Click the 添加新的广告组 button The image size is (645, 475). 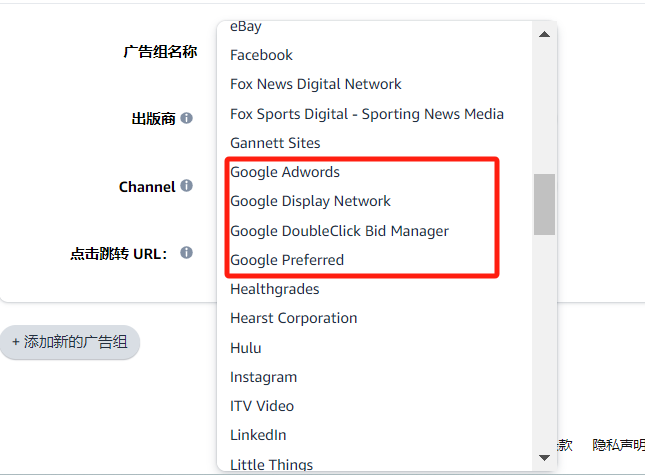point(70,342)
